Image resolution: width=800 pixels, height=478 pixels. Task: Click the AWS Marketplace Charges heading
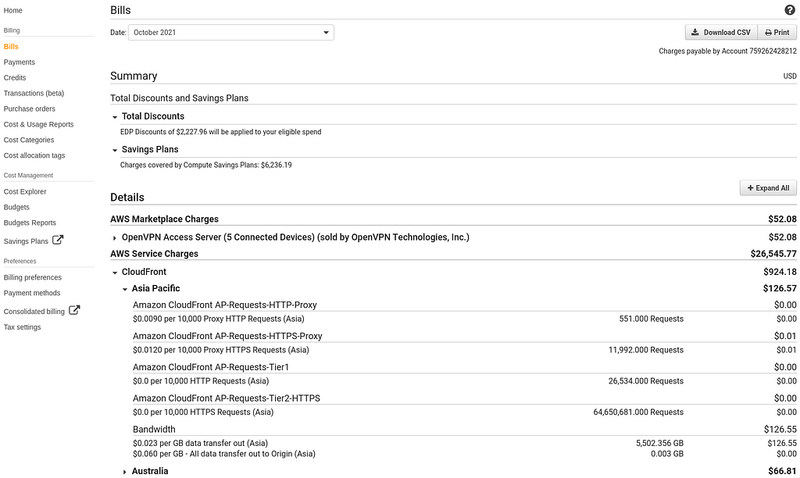point(164,219)
